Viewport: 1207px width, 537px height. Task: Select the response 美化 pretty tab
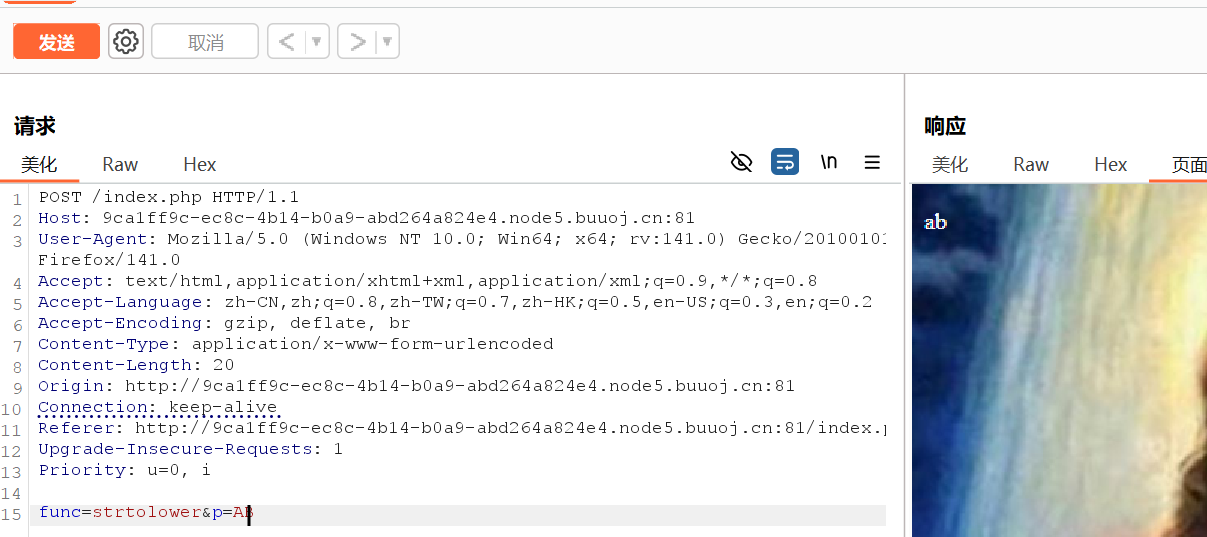tap(950, 165)
